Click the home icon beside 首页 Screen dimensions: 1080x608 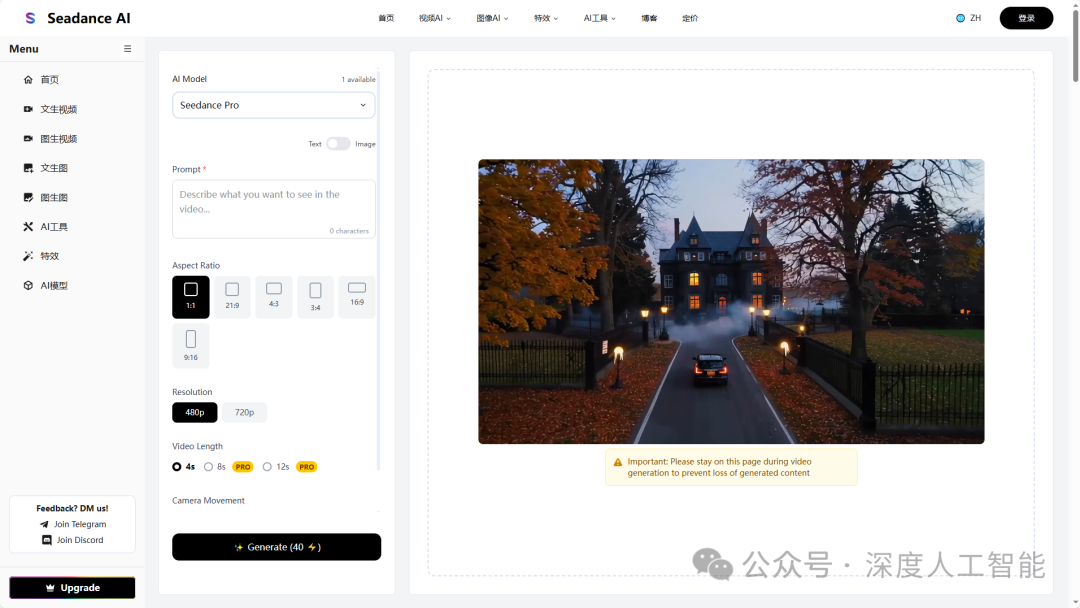tap(28, 80)
